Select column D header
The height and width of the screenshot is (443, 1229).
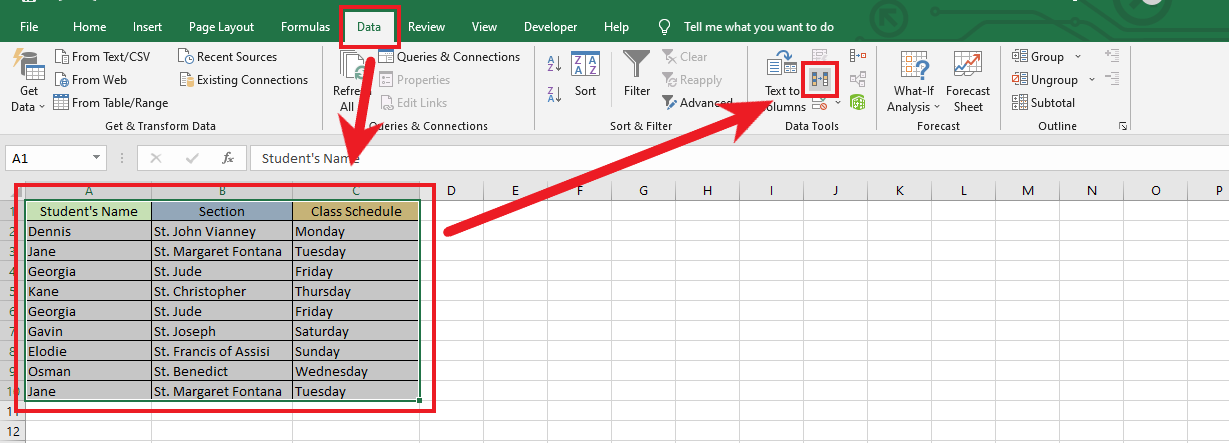click(451, 190)
